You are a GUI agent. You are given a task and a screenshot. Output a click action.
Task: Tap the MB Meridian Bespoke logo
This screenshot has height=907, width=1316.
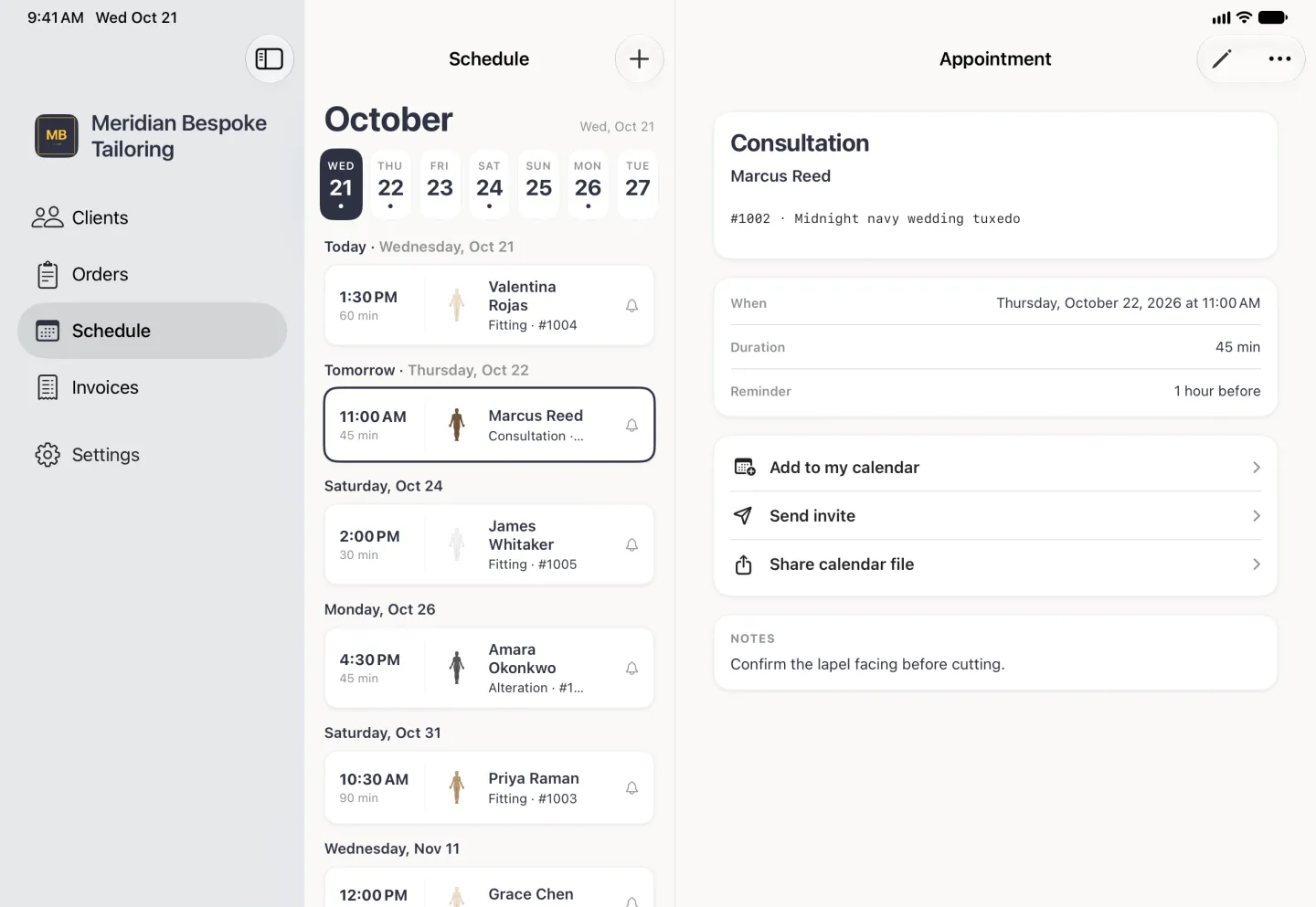57,136
